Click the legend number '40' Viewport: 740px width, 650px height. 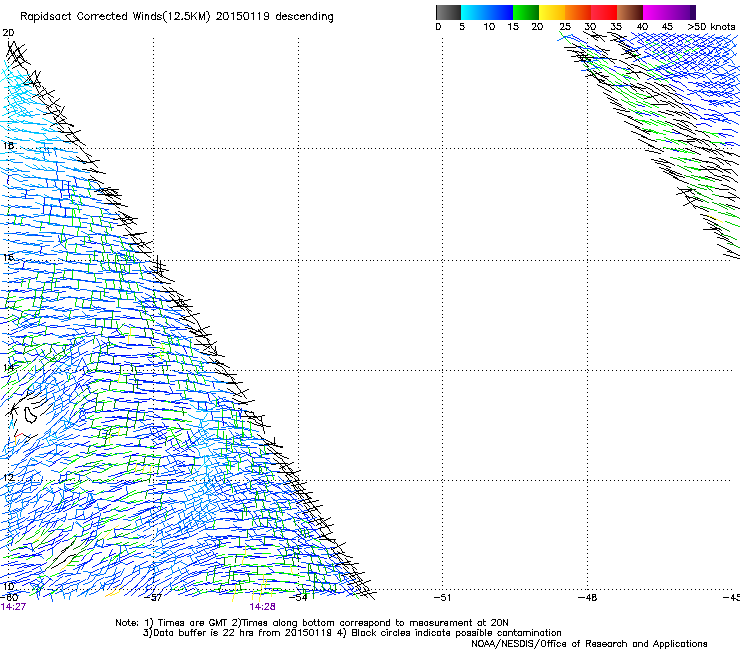point(642,27)
